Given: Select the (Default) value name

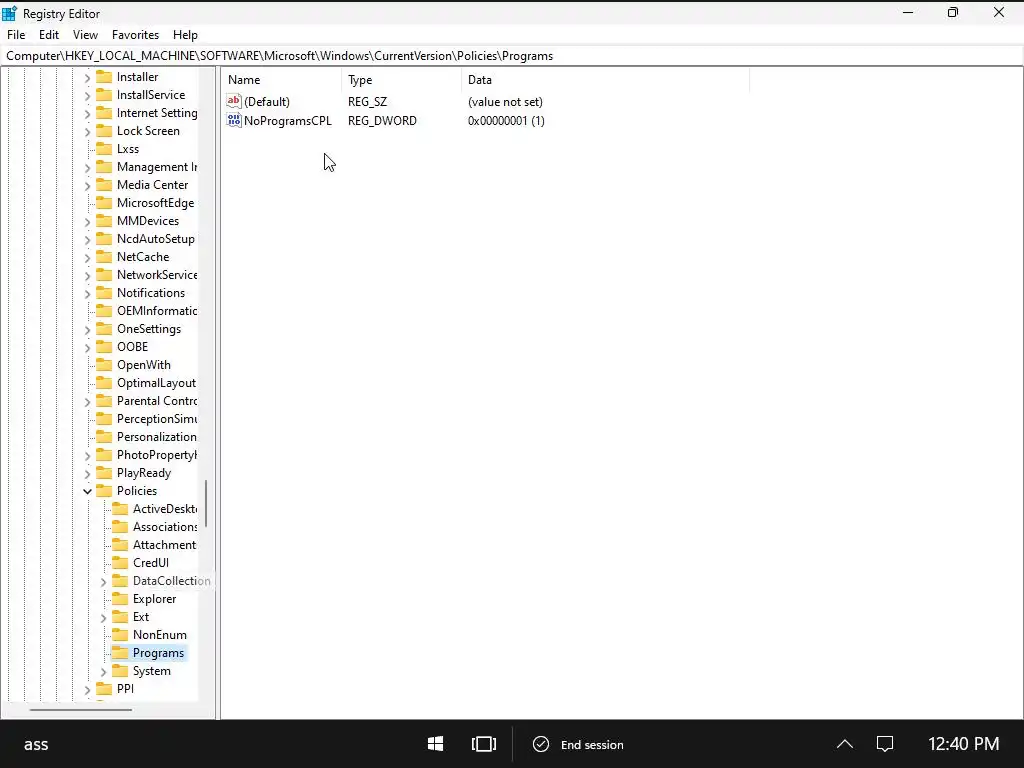Looking at the screenshot, I should [266, 101].
